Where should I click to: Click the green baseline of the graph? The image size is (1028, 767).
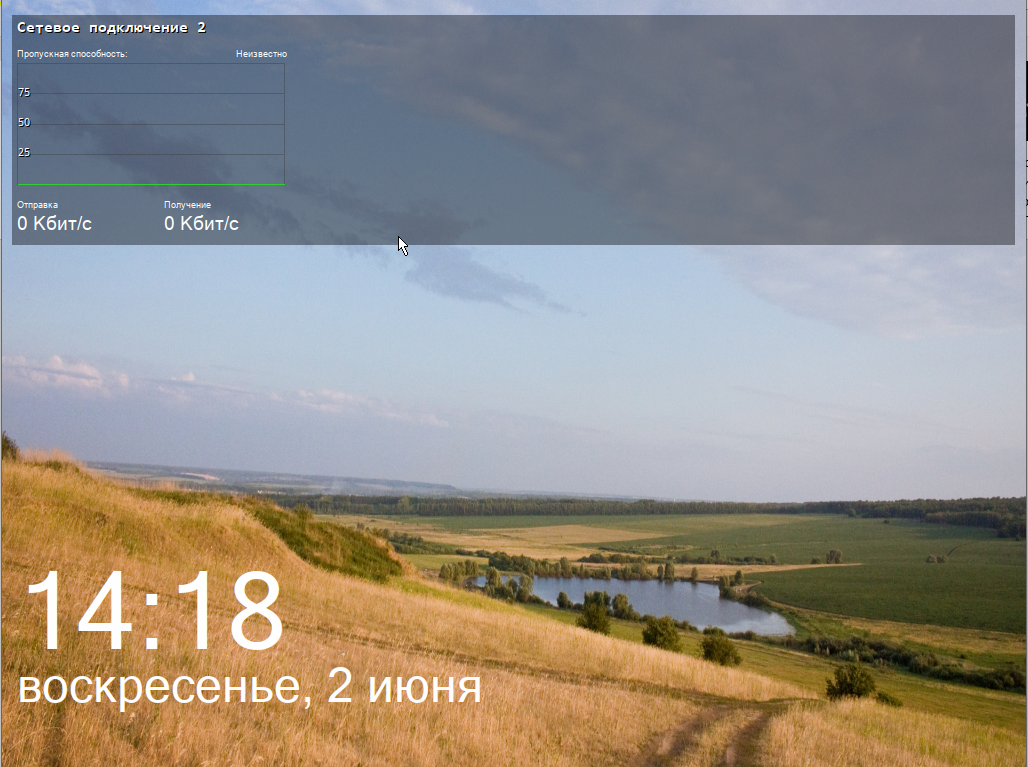click(150, 184)
